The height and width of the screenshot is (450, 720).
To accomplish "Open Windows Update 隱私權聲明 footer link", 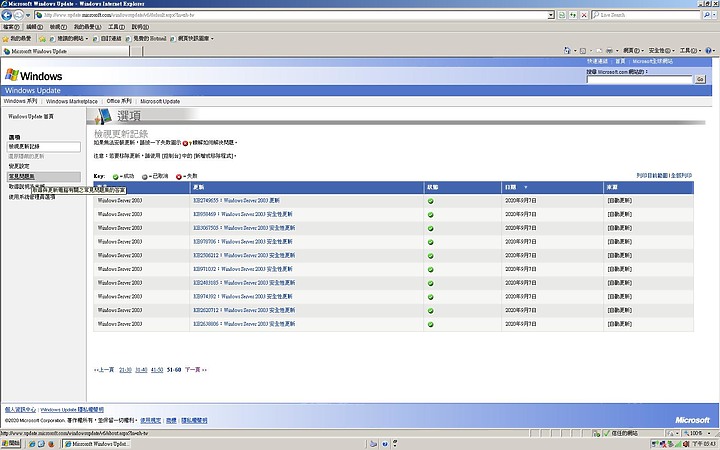I will point(72,410).
